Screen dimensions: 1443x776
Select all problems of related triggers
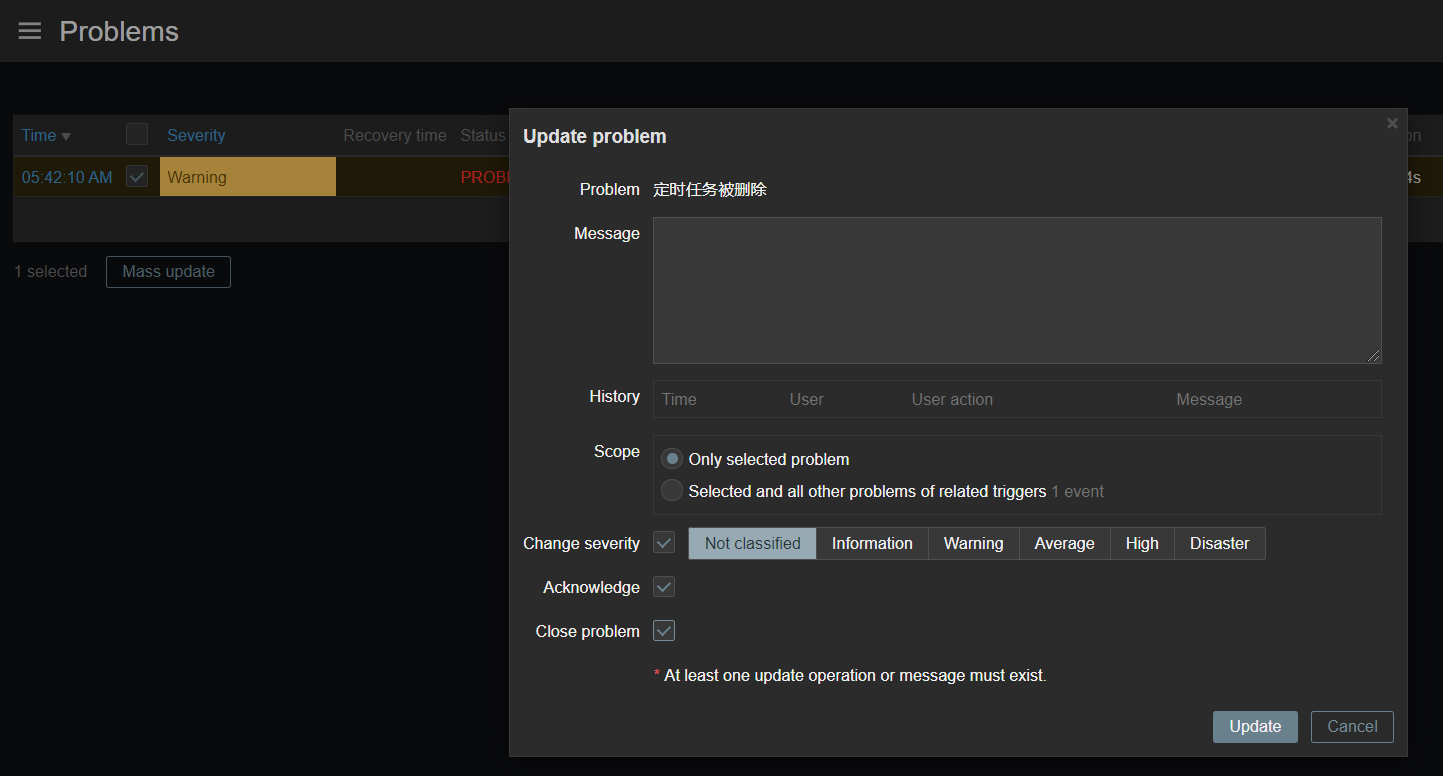[x=672, y=491]
